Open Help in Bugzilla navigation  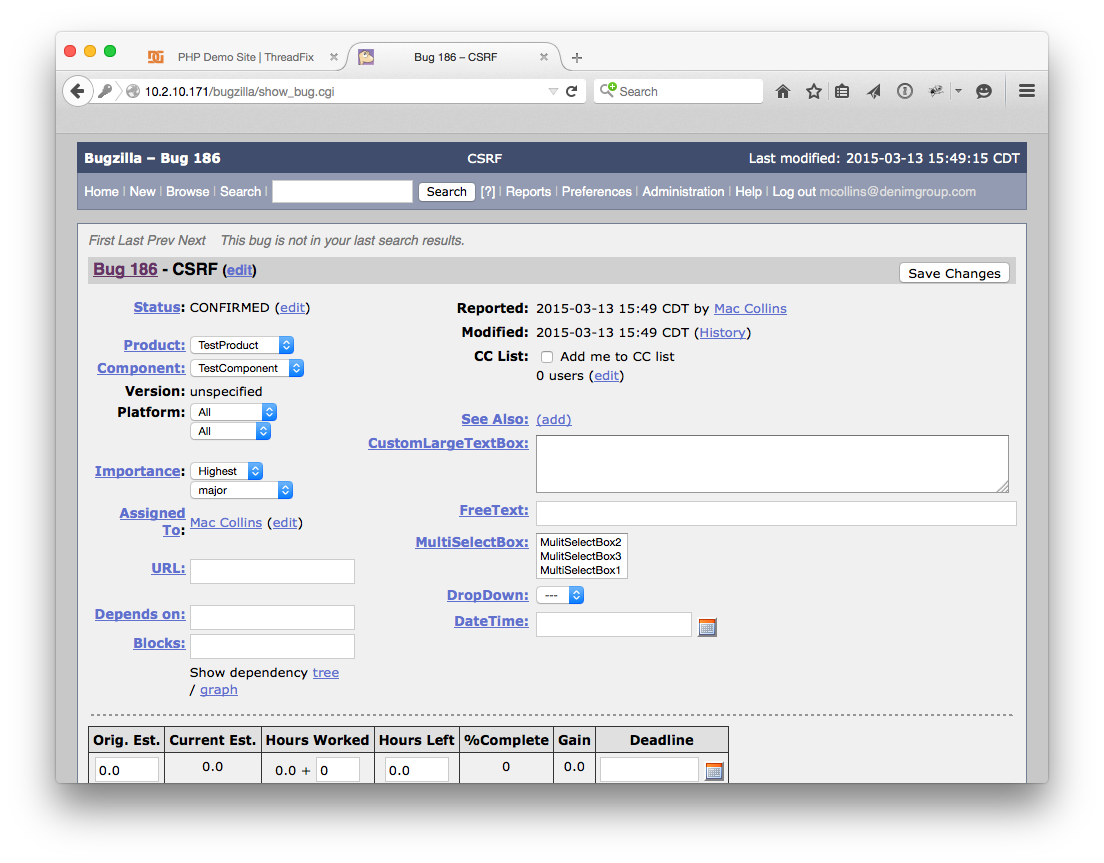coord(748,191)
